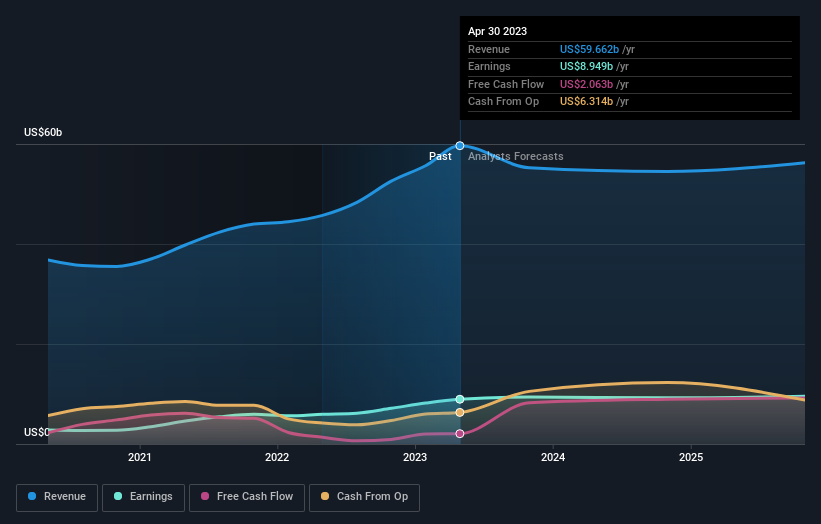Viewport: 821px width, 524px height.
Task: Toggle the Earnings legend button
Action: pos(143,497)
